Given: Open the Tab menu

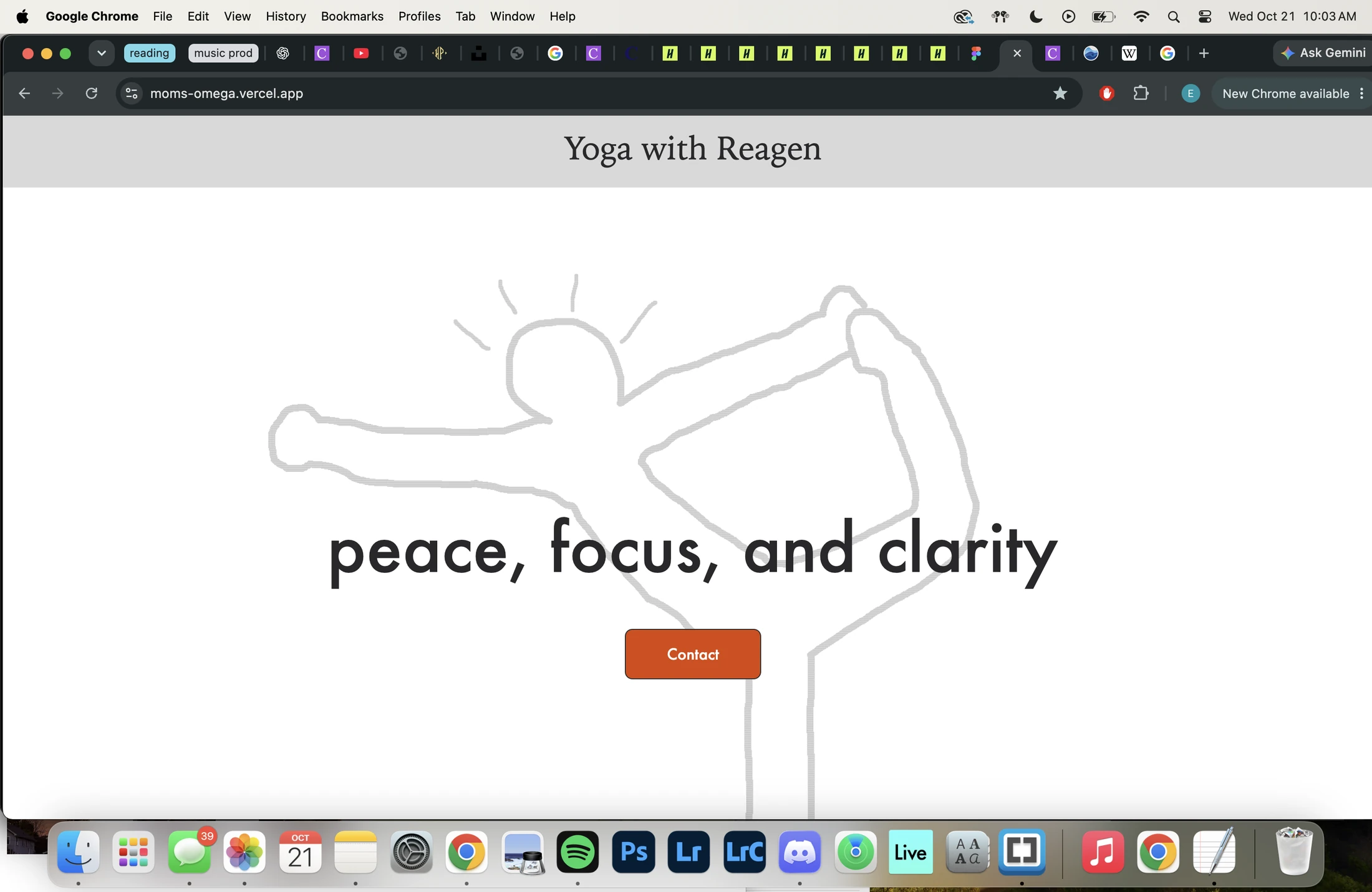Looking at the screenshot, I should (x=465, y=16).
